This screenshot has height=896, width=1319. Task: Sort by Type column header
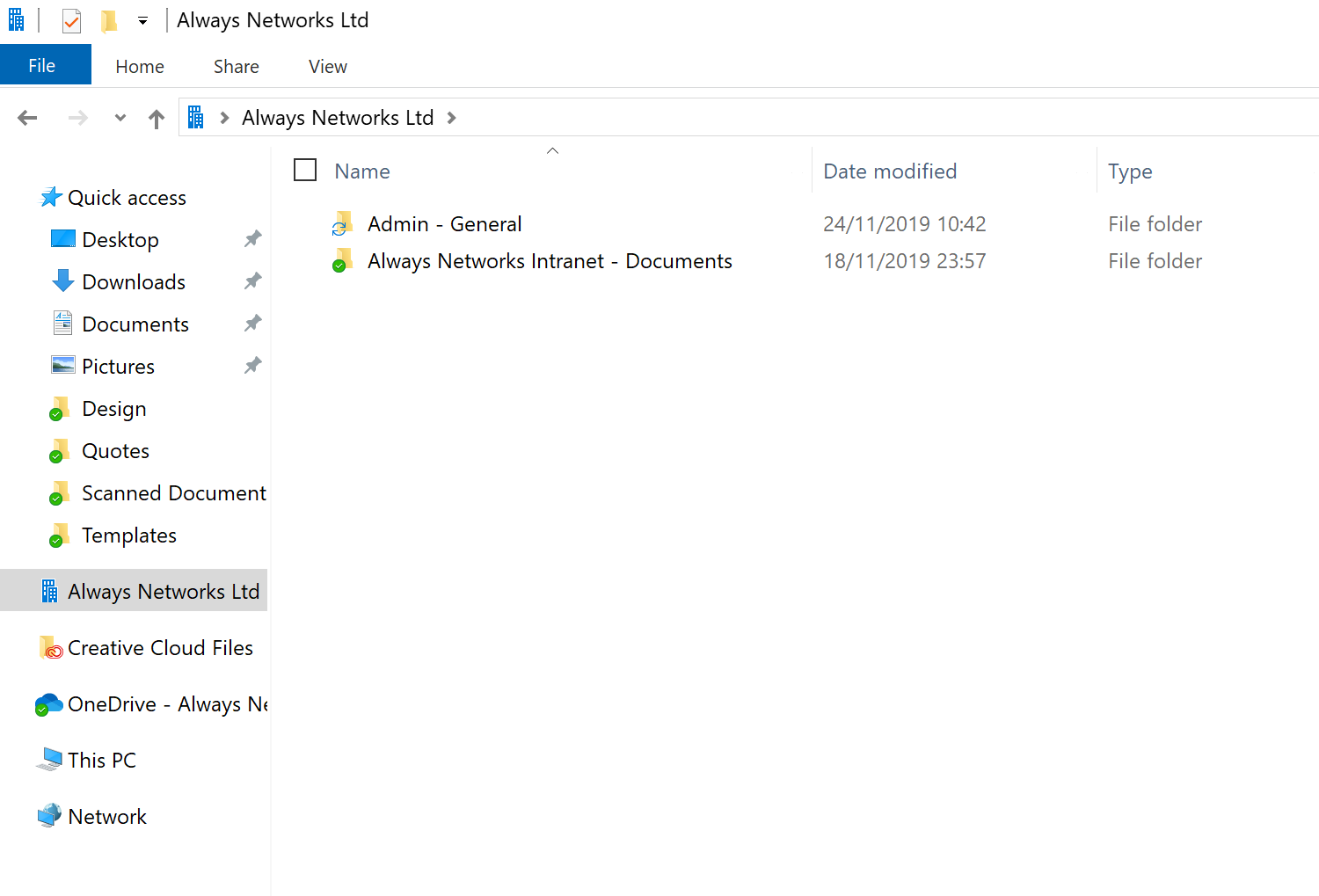pos(1130,171)
